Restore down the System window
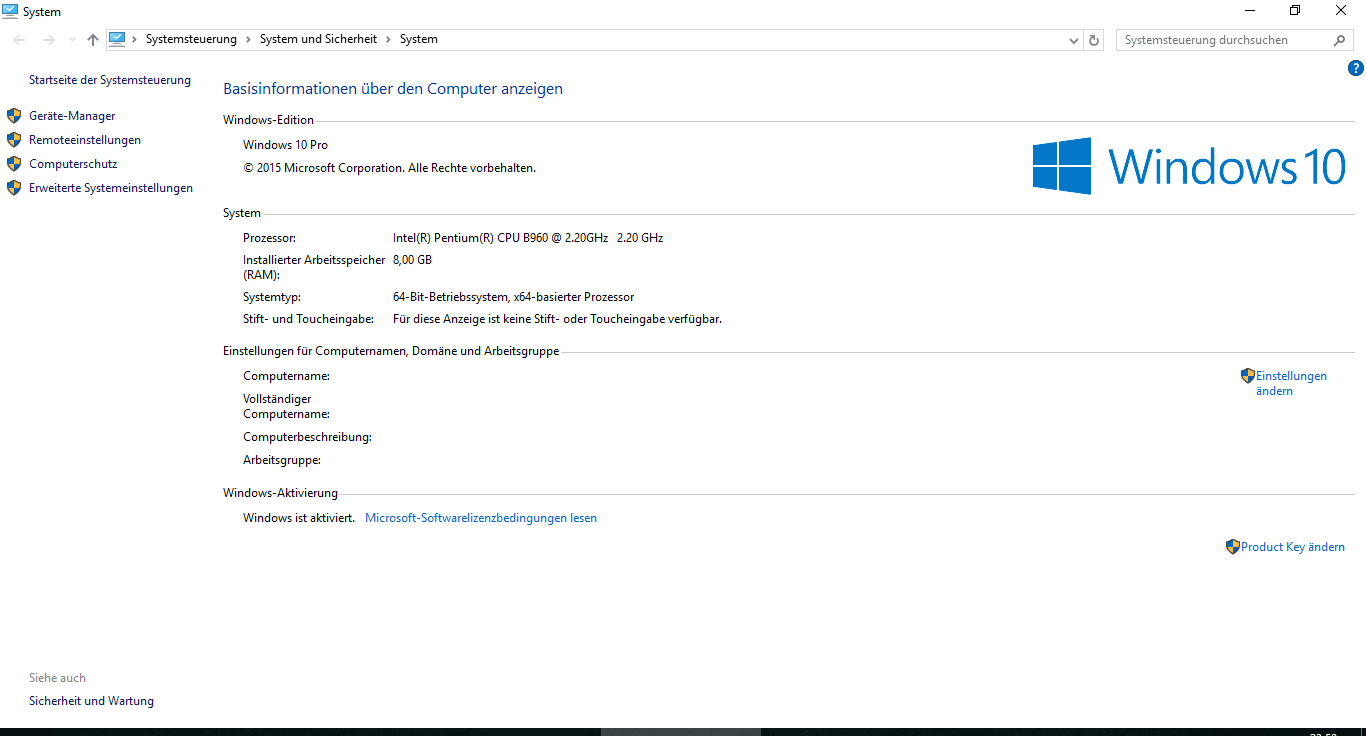 pyautogui.click(x=1295, y=11)
